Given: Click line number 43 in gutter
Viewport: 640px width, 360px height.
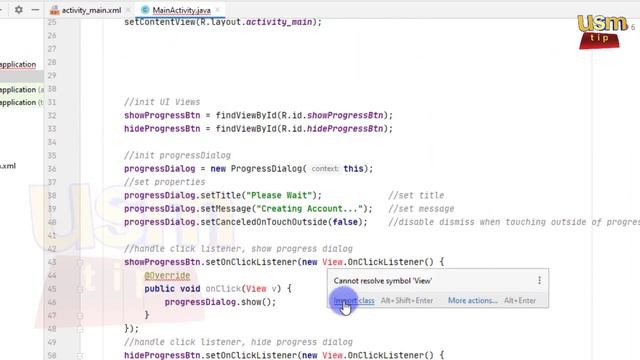Looking at the screenshot, I should pyautogui.click(x=52, y=262).
